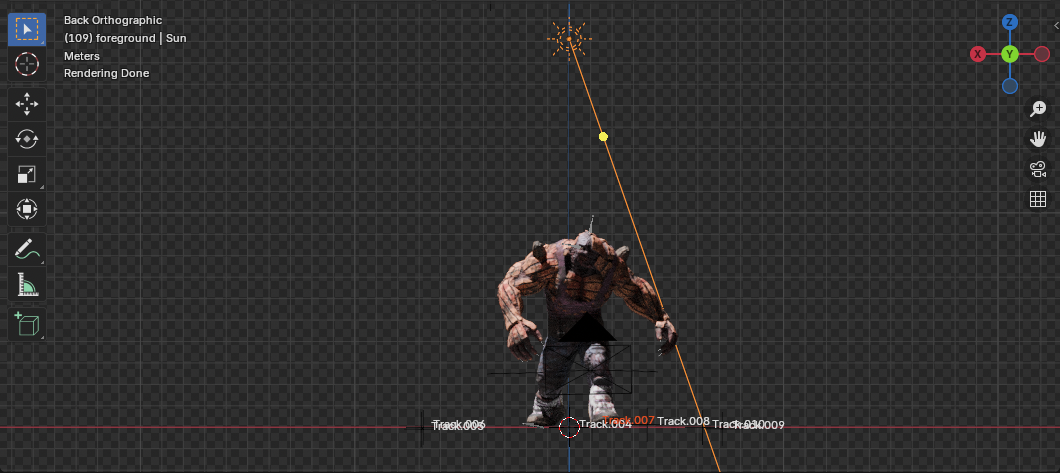Select the Scale tool

click(x=26, y=174)
